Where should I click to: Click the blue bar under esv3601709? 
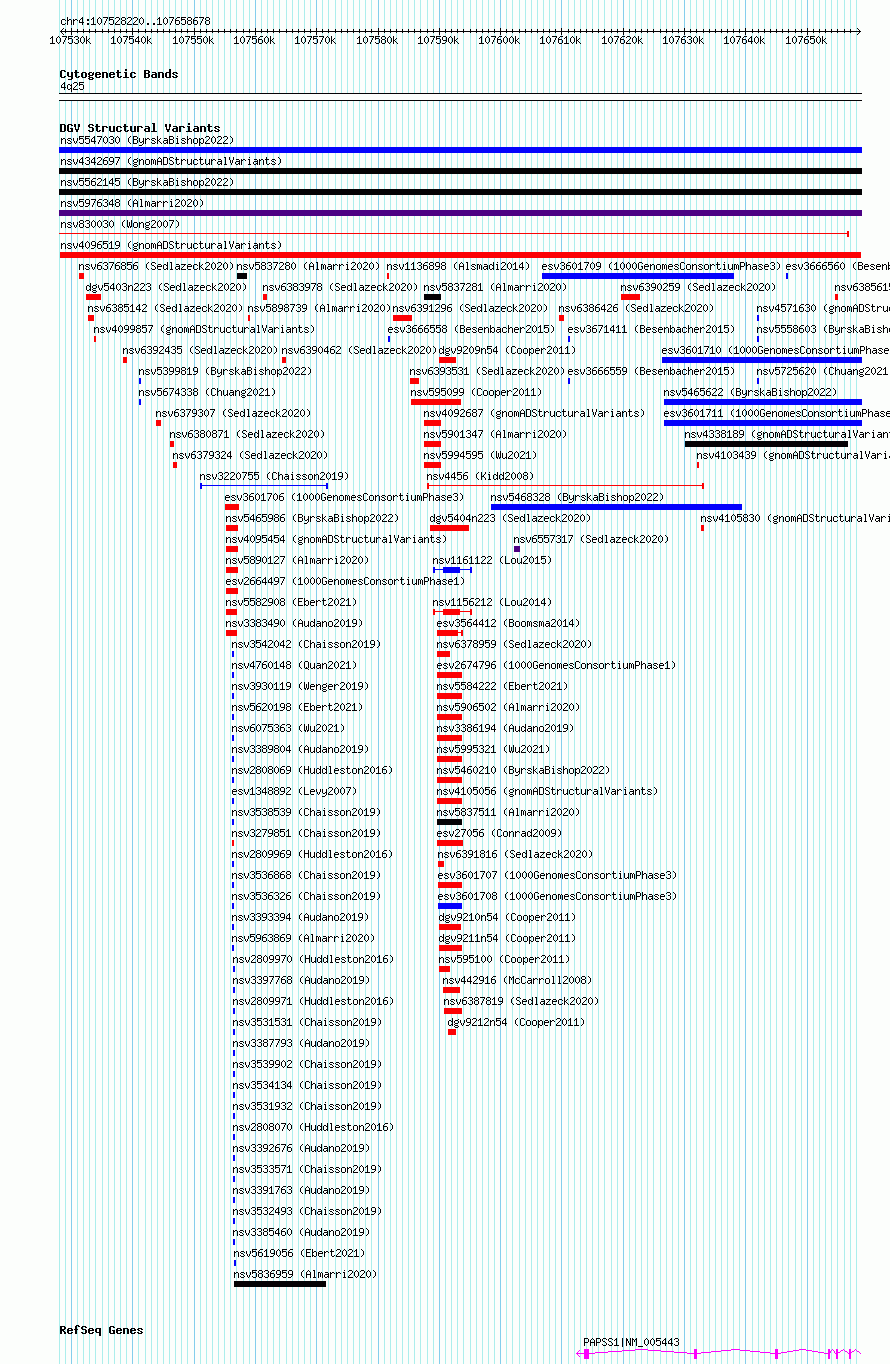coord(637,276)
